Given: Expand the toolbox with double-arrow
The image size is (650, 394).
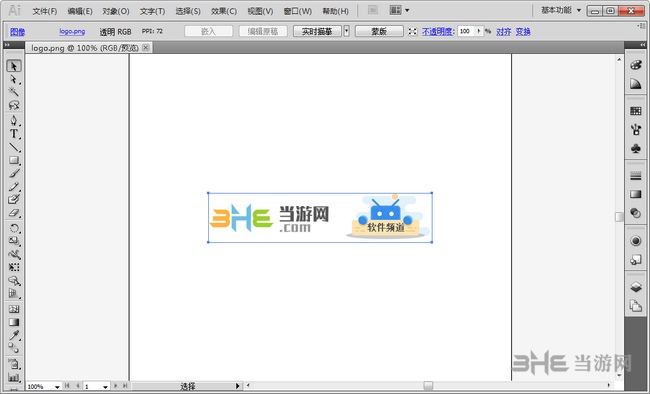Looking at the screenshot, I should pyautogui.click(x=7, y=44).
